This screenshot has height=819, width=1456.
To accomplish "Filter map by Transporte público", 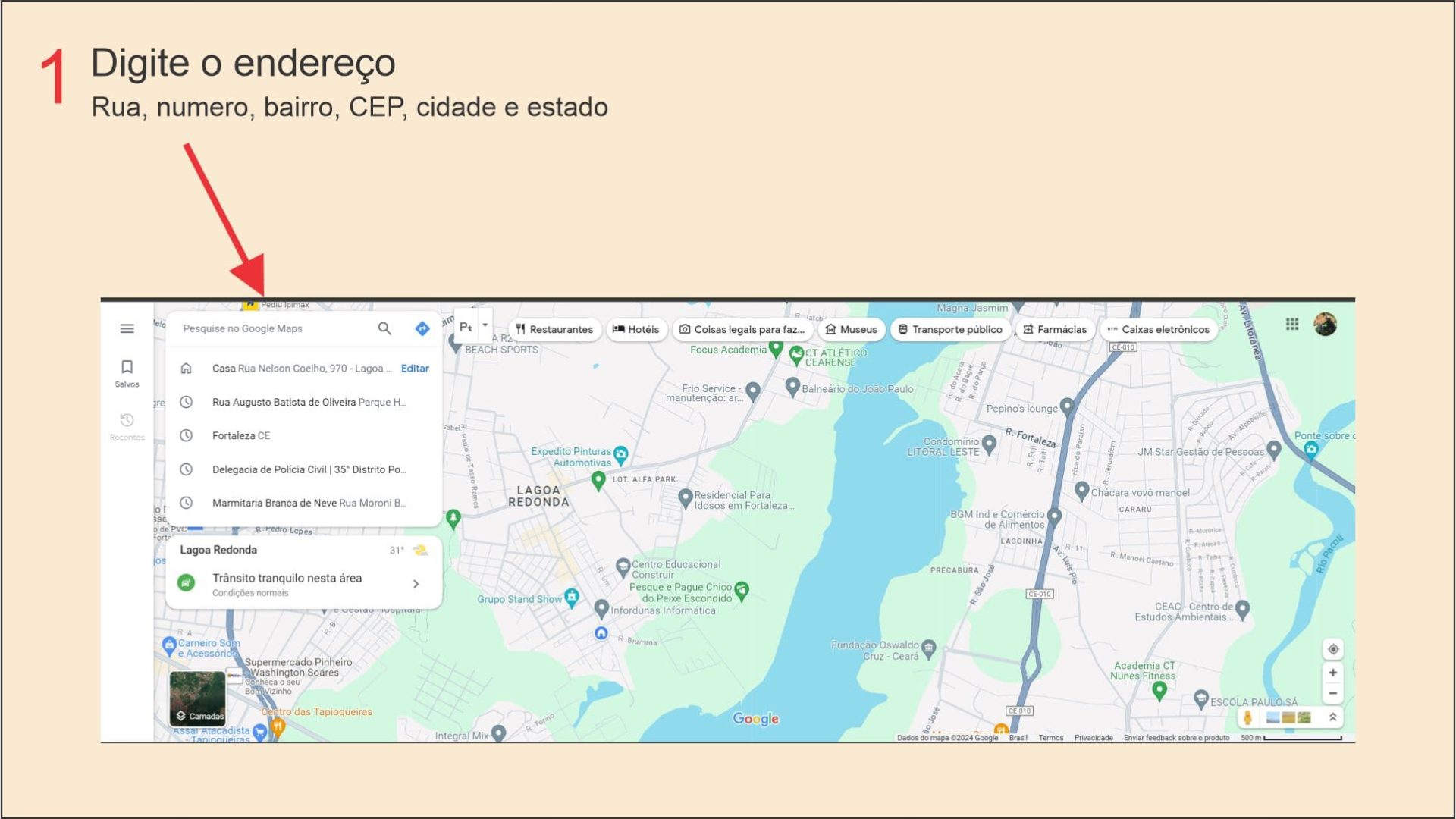I will 950,329.
